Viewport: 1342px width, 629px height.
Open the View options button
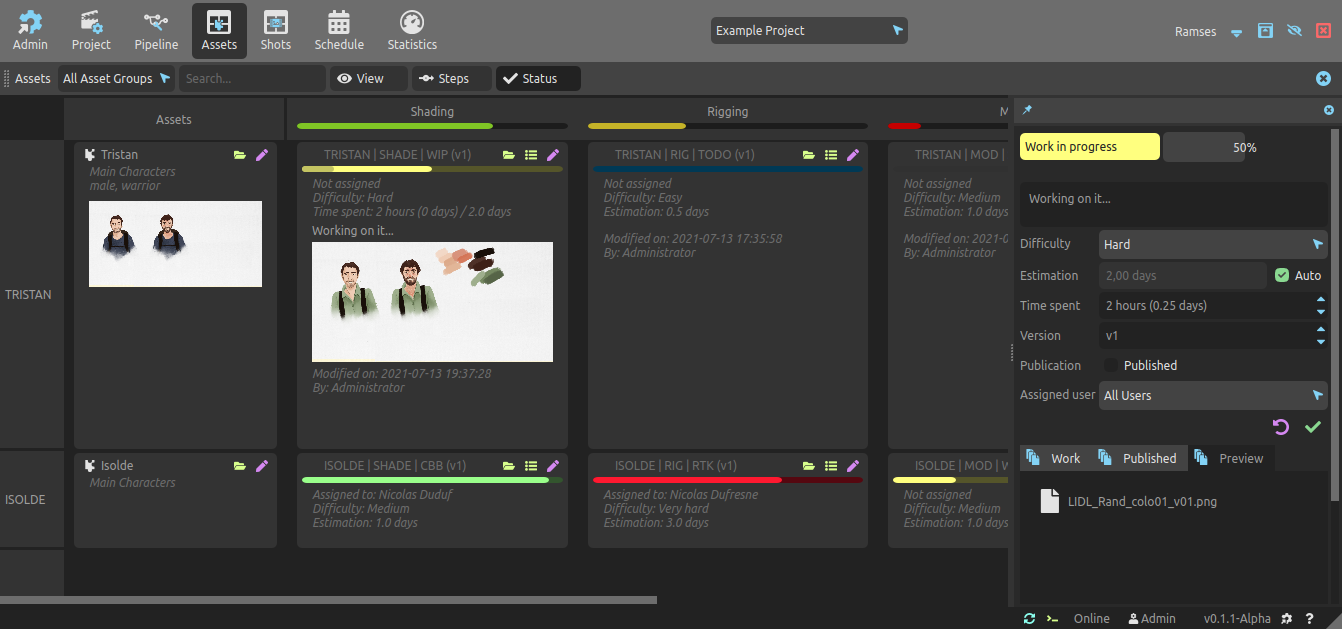(369, 78)
